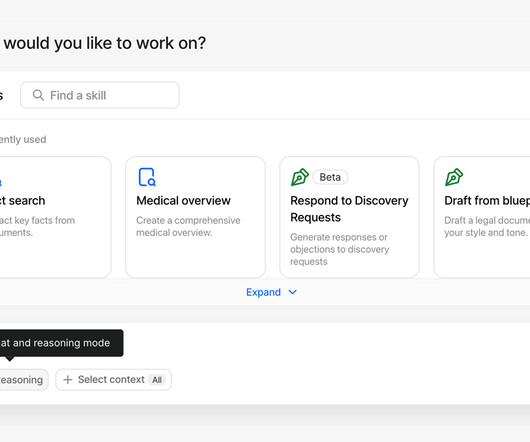Click the Respond to Discovery Requests title
The image size is (530, 442).
[349, 209]
